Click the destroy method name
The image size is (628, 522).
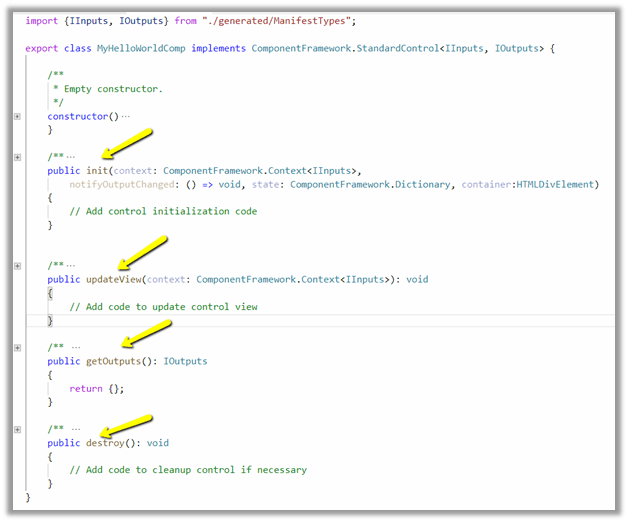105,443
